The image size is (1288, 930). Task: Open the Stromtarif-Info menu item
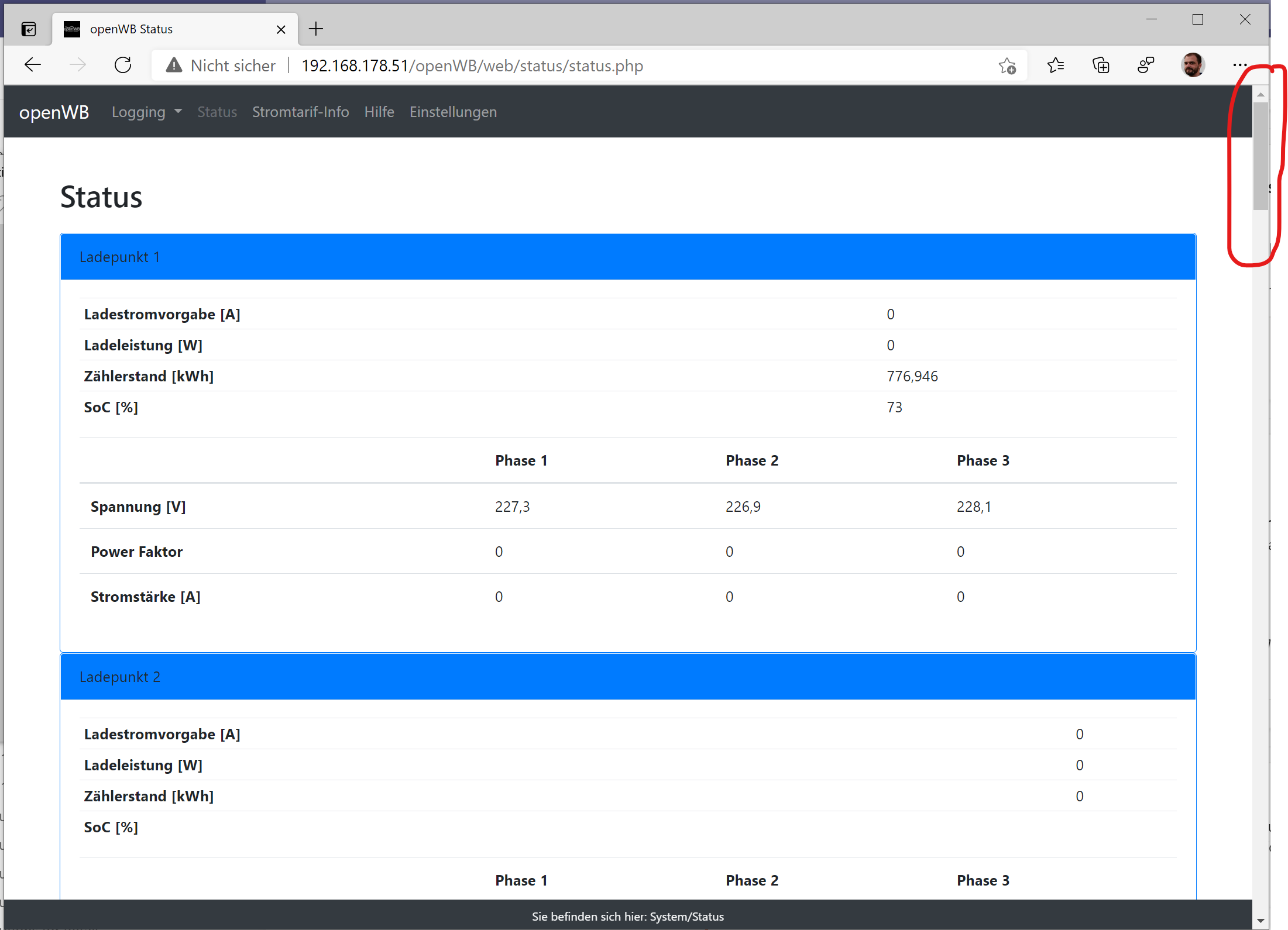pyautogui.click(x=300, y=112)
